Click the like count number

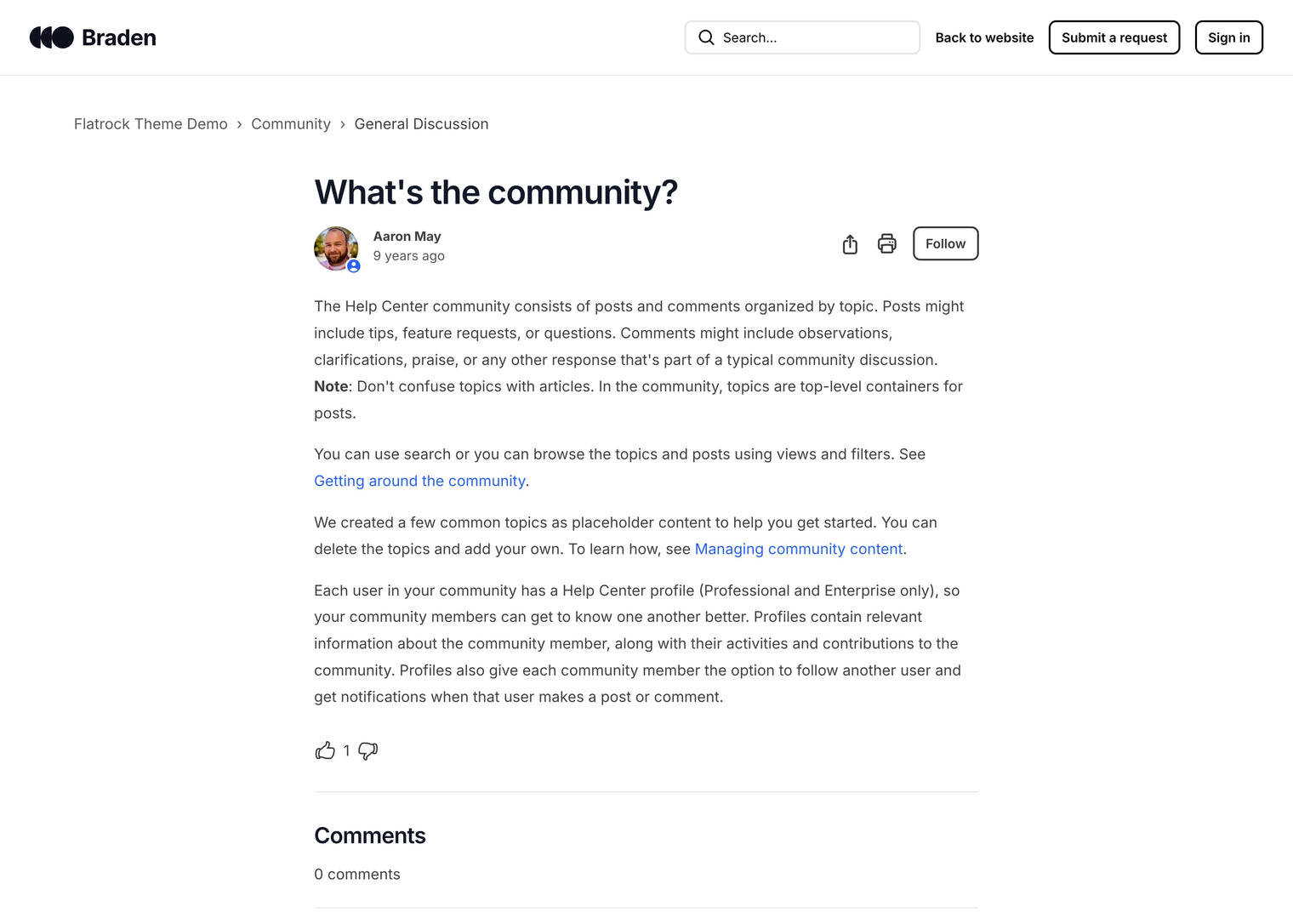(x=346, y=750)
